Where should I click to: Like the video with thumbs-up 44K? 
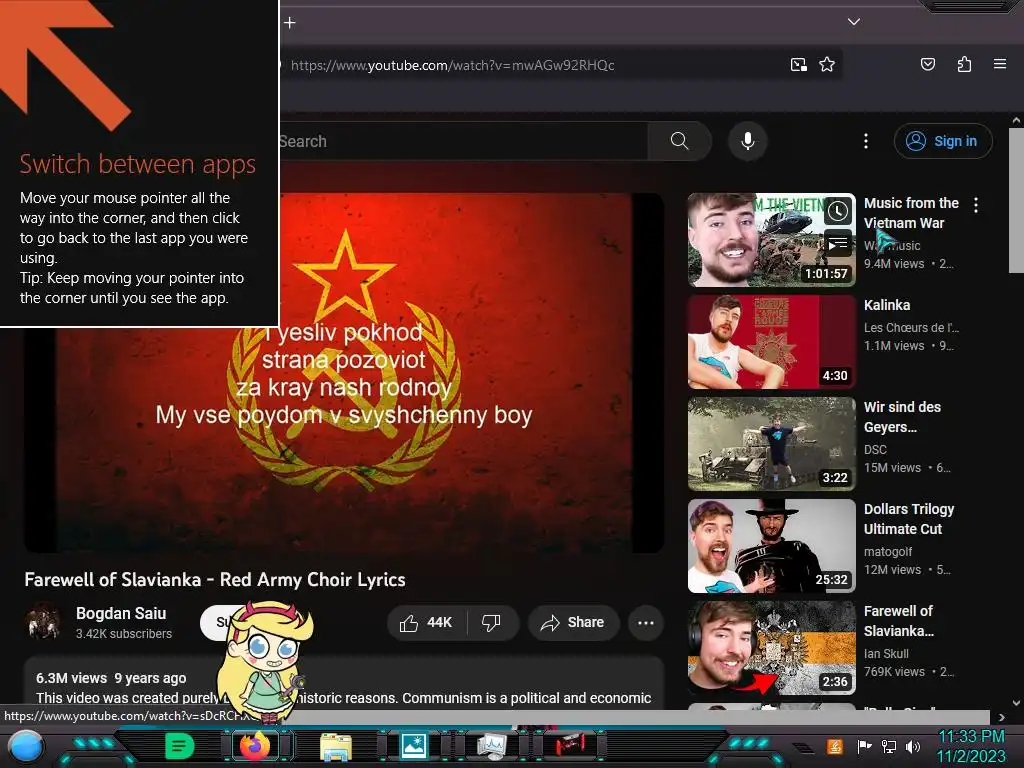click(x=426, y=623)
